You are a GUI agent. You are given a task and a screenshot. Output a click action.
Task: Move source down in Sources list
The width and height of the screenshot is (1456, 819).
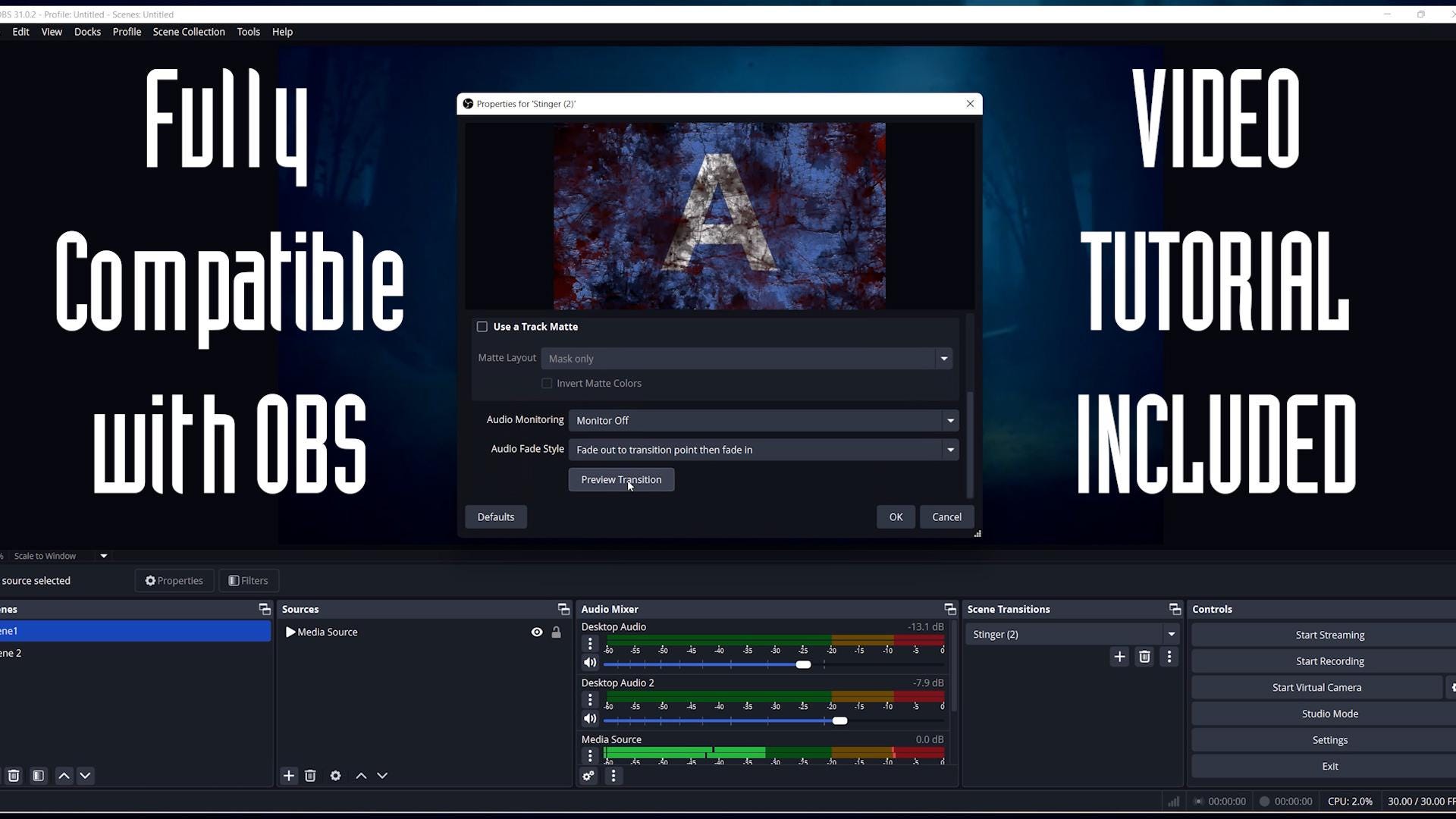tap(382, 775)
